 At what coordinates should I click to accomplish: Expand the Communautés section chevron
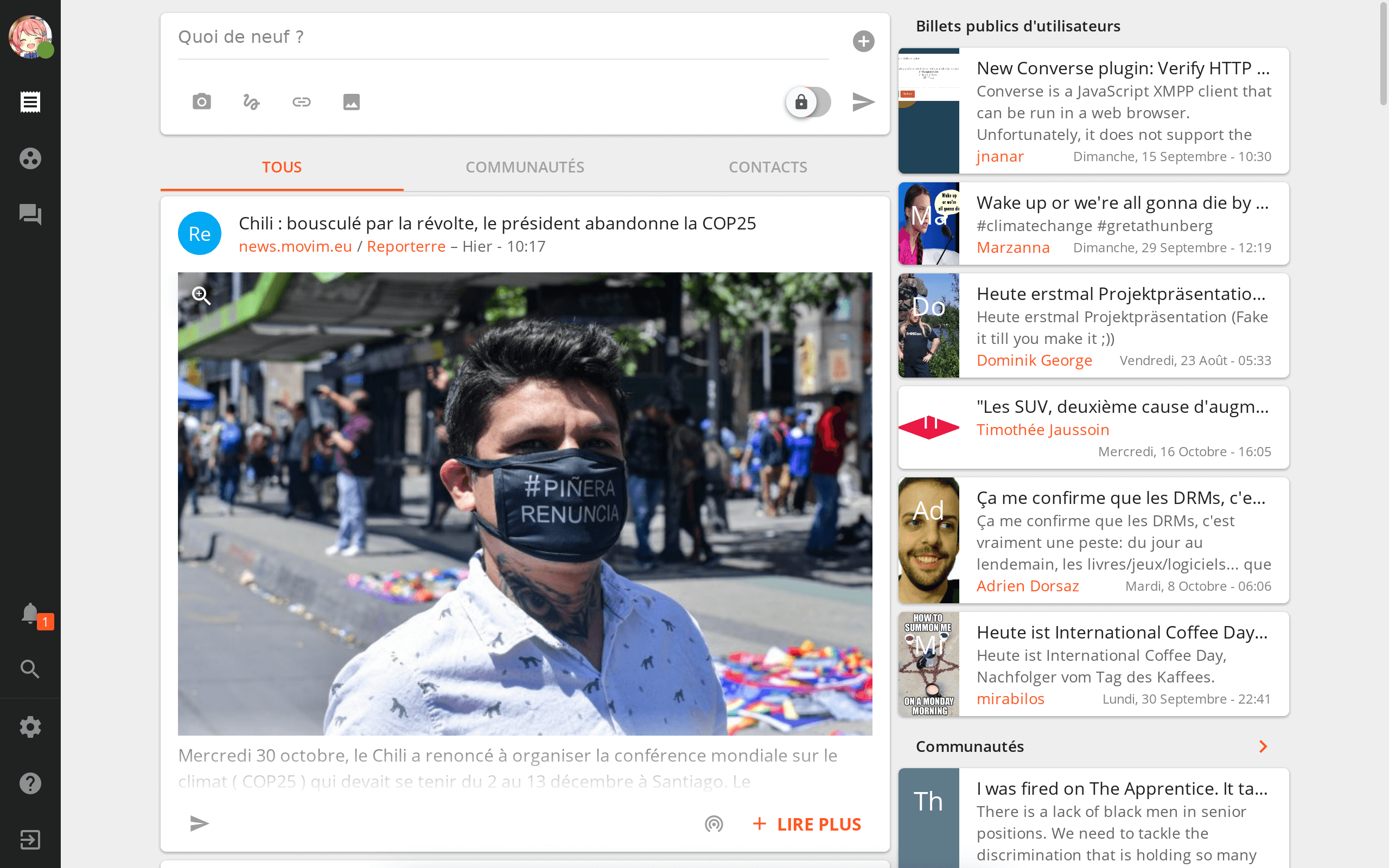[1263, 746]
